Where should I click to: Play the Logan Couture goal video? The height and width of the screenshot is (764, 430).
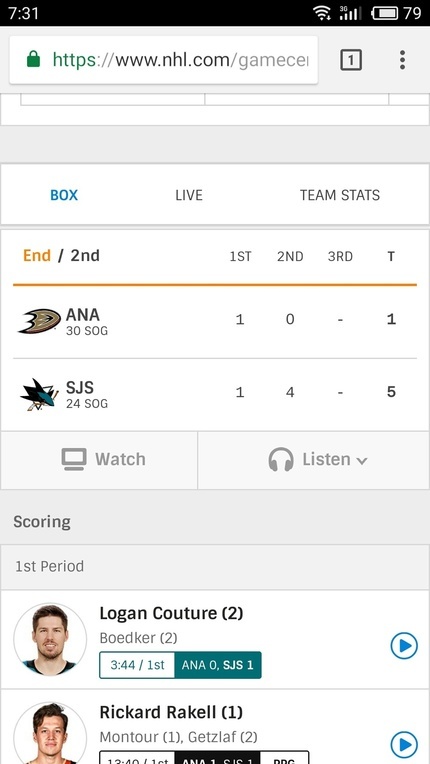404,646
